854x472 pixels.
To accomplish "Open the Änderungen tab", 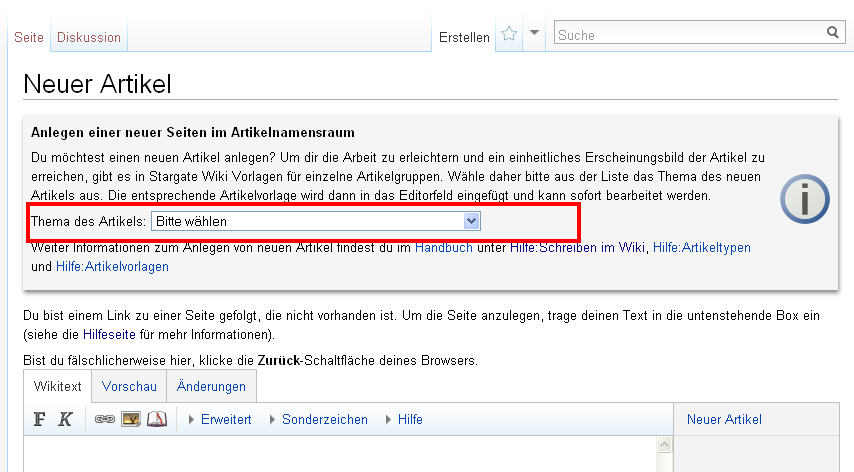I will [211, 386].
